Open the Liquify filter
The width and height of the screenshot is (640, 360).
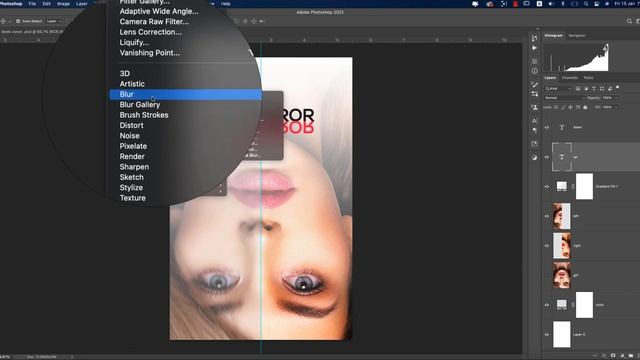click(x=134, y=42)
